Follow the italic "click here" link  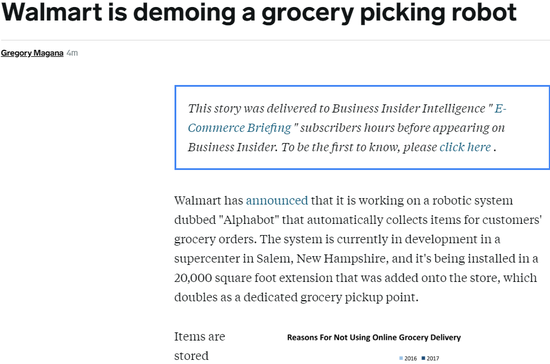point(465,147)
